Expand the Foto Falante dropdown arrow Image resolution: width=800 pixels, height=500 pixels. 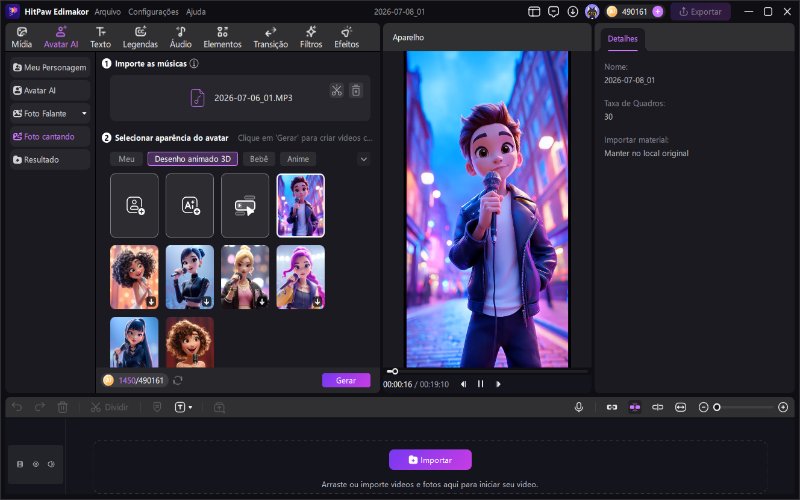point(84,113)
